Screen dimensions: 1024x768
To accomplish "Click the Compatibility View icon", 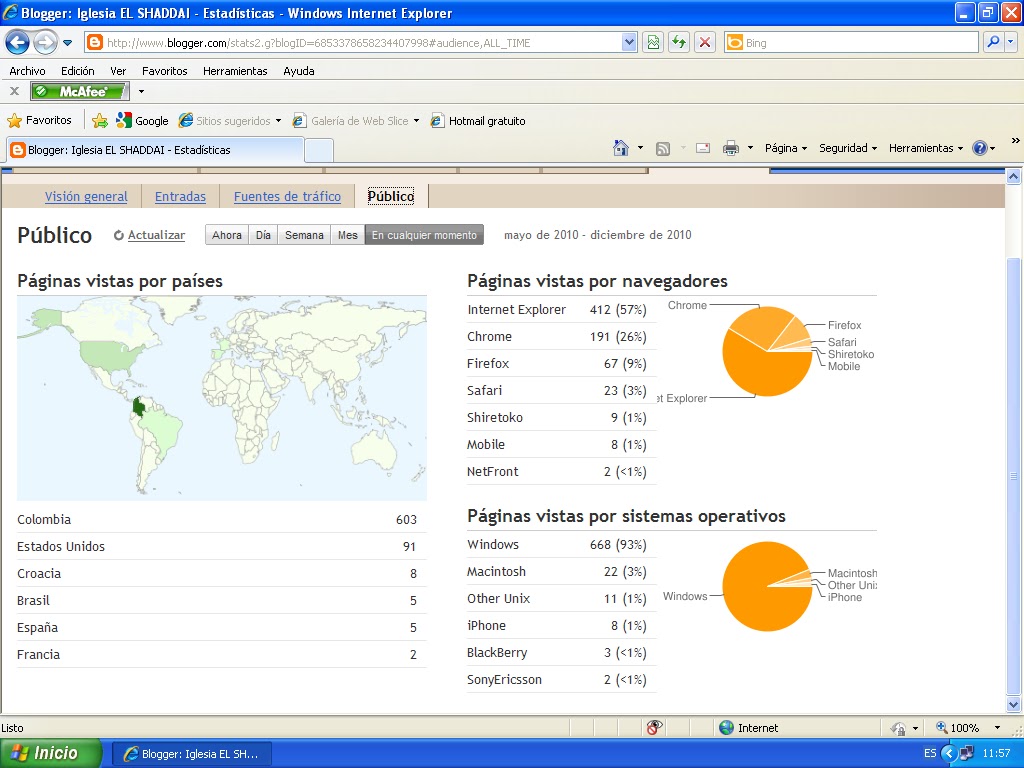I will (x=653, y=42).
